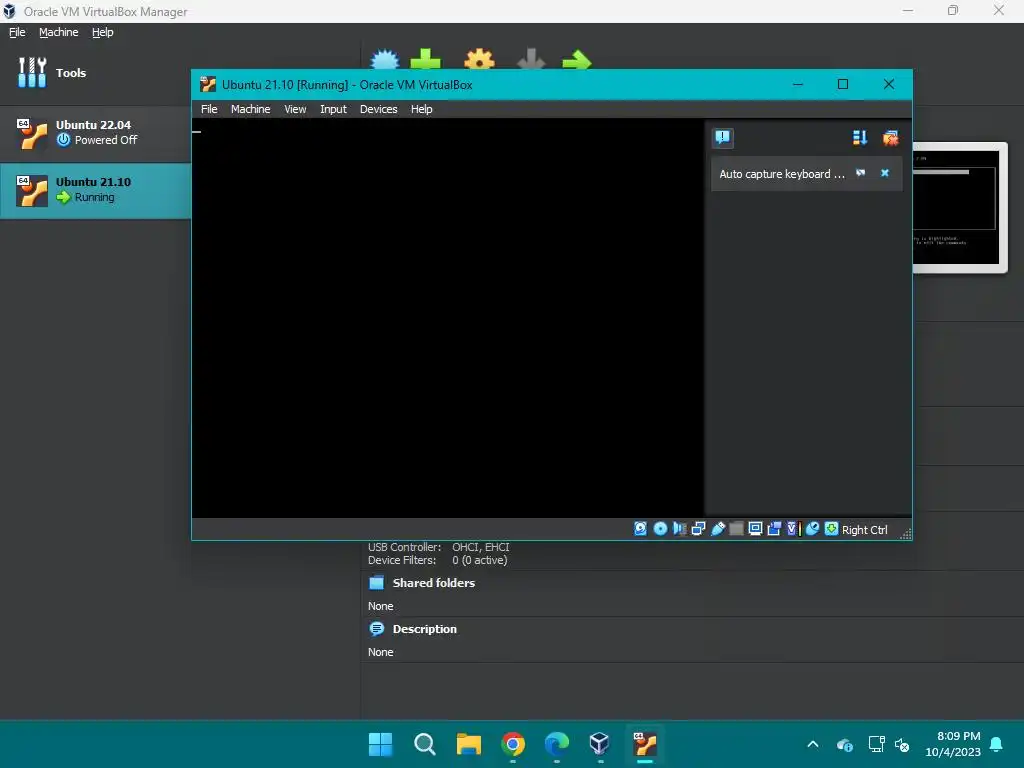Viewport: 1024px width, 768px height.
Task: Click the running Ubuntu VM taskbar icon
Action: point(645,744)
